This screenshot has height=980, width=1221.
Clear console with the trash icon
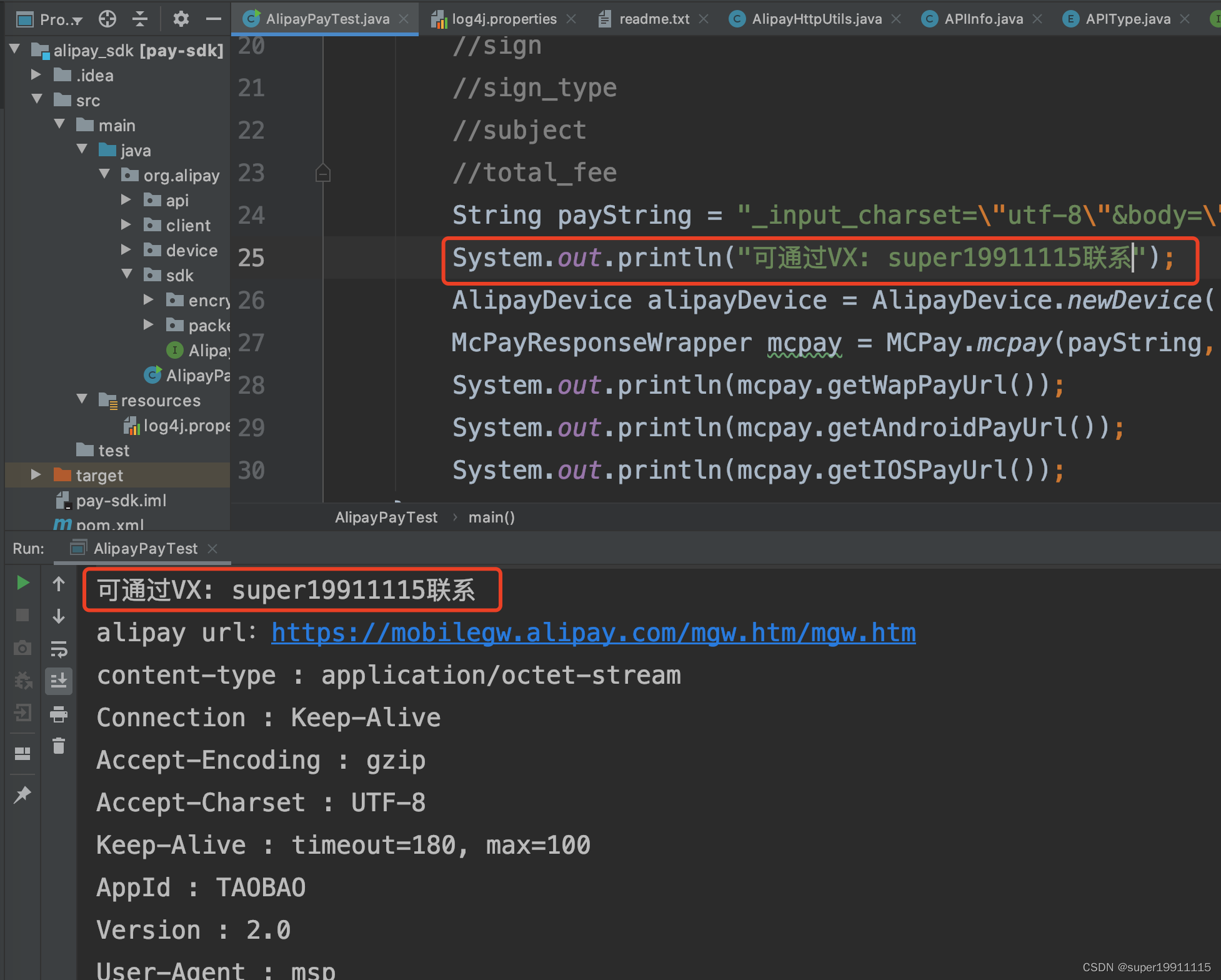point(59,746)
